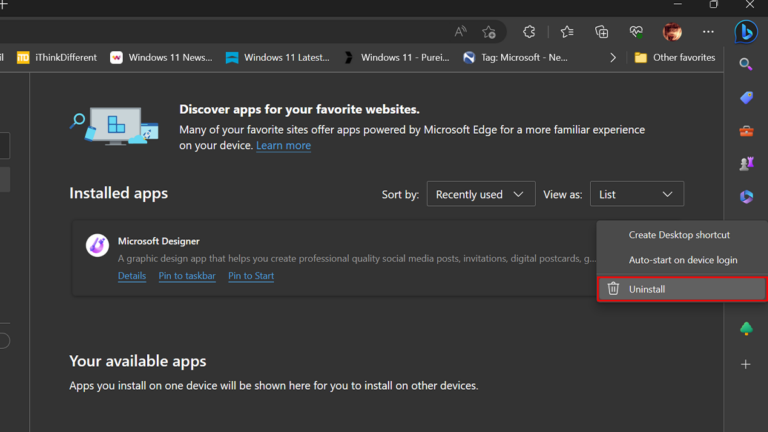Image resolution: width=768 pixels, height=432 pixels.
Task: Open the sidebar Tools briefcase icon
Action: click(746, 131)
